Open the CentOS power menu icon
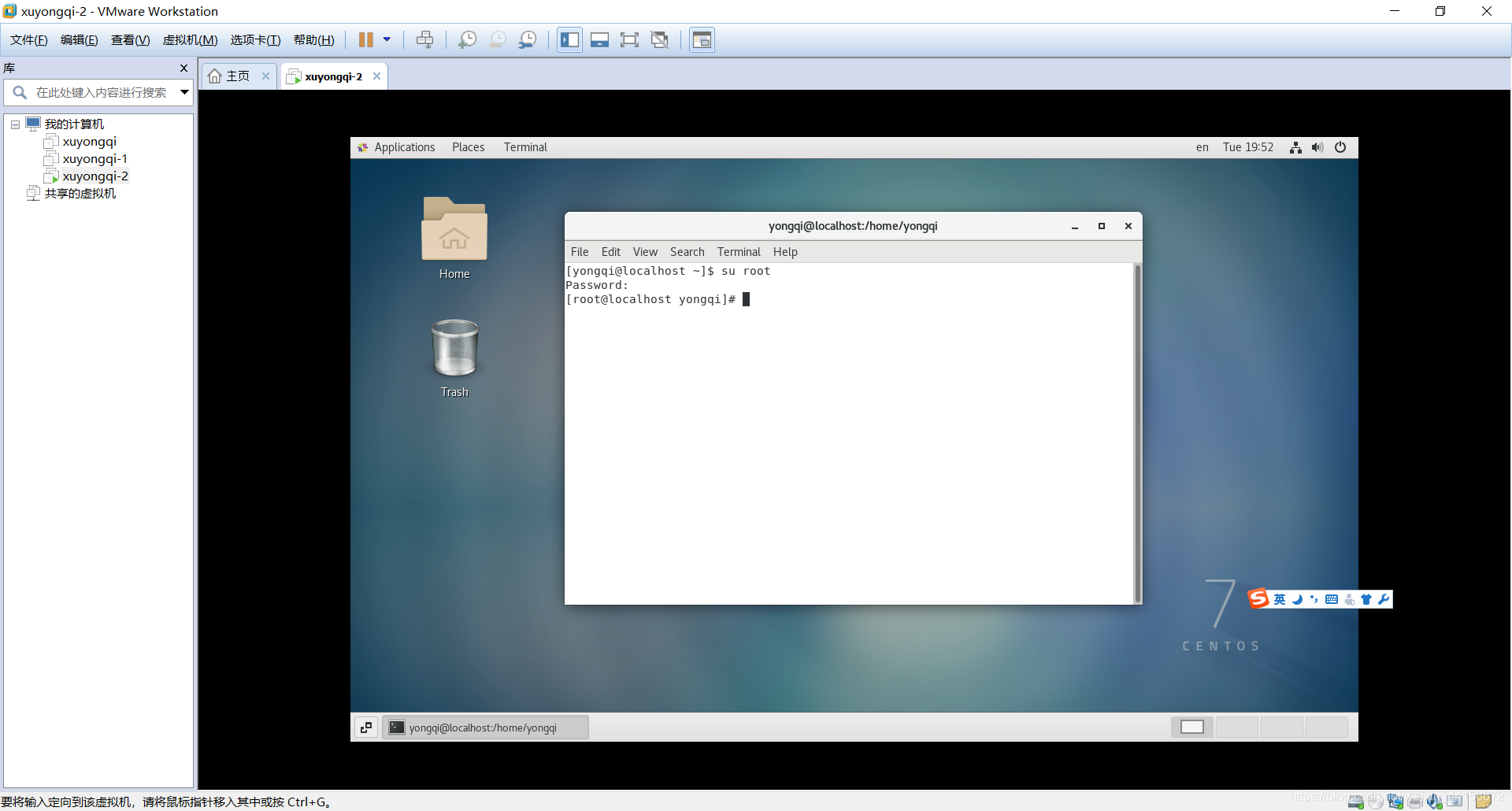Screen dimensions: 1512x811 1340,147
